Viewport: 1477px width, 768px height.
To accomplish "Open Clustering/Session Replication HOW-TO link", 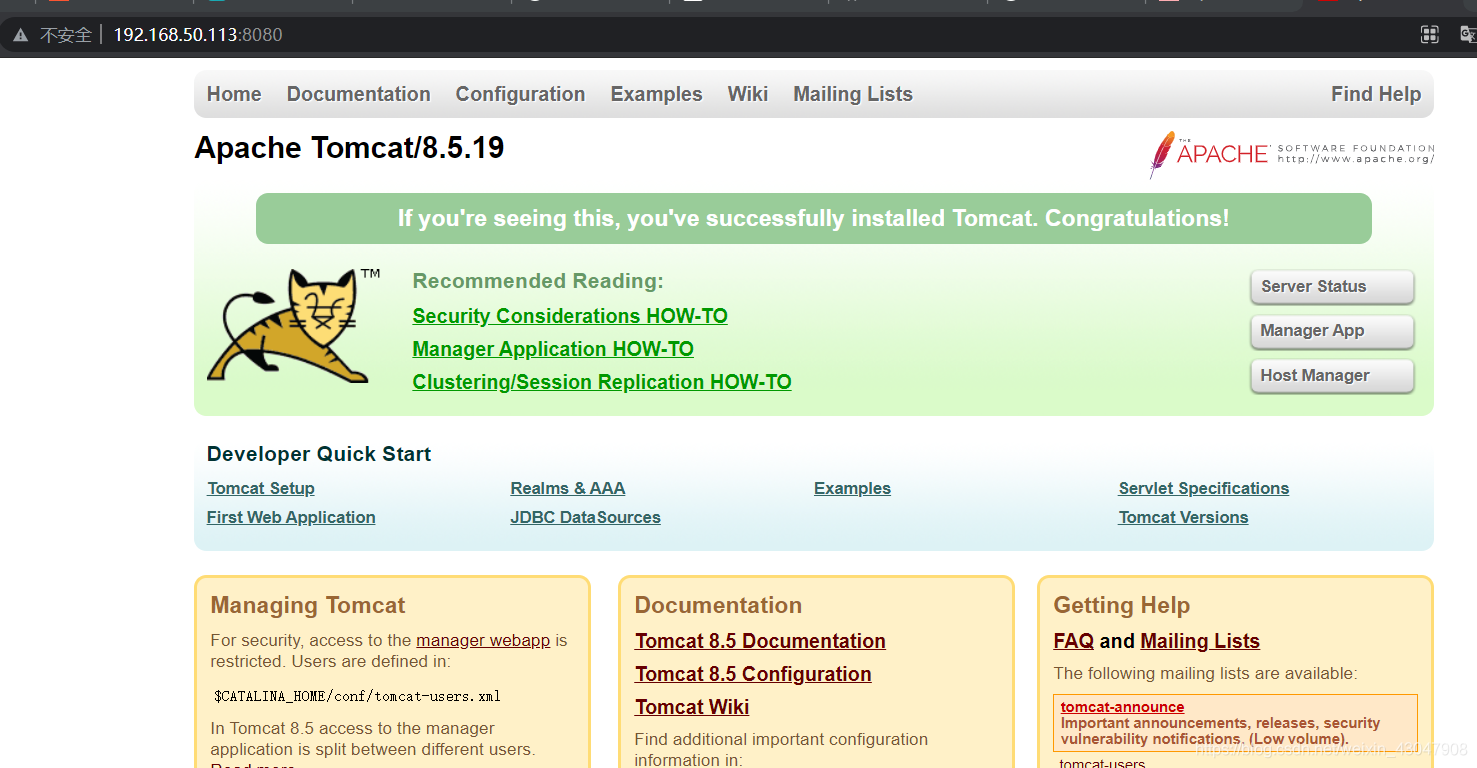I will point(602,382).
